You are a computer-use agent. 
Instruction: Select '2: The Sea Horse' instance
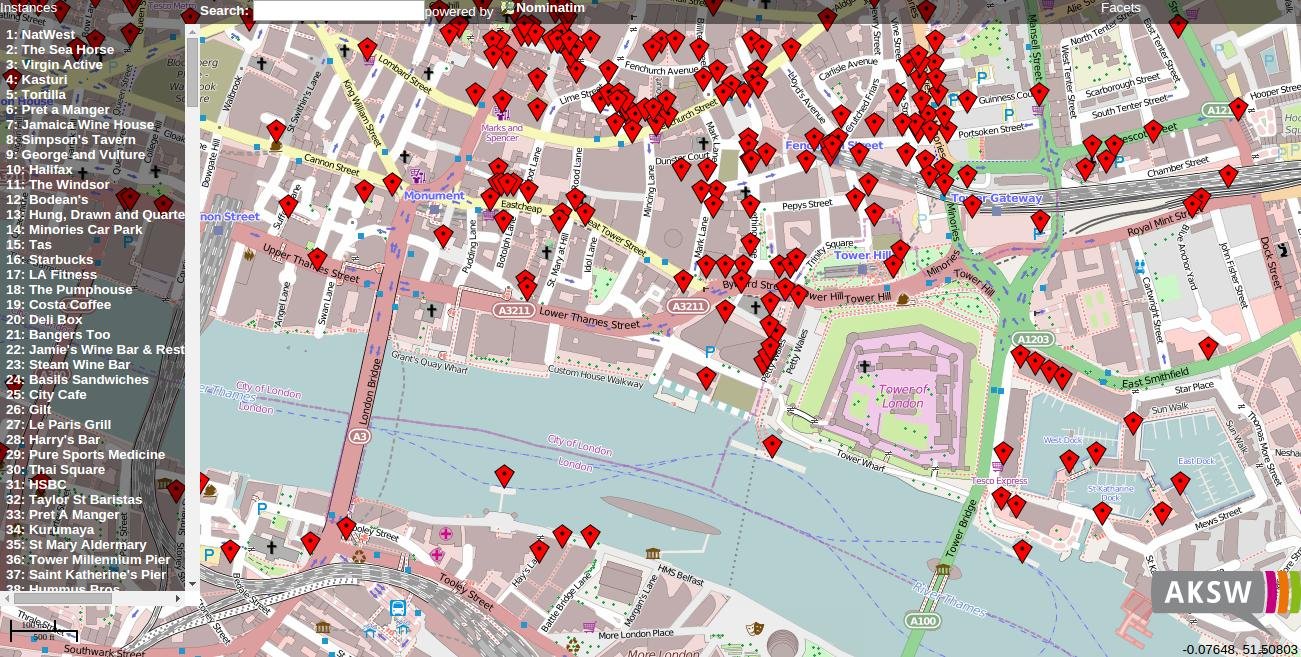pyautogui.click(x=60, y=49)
